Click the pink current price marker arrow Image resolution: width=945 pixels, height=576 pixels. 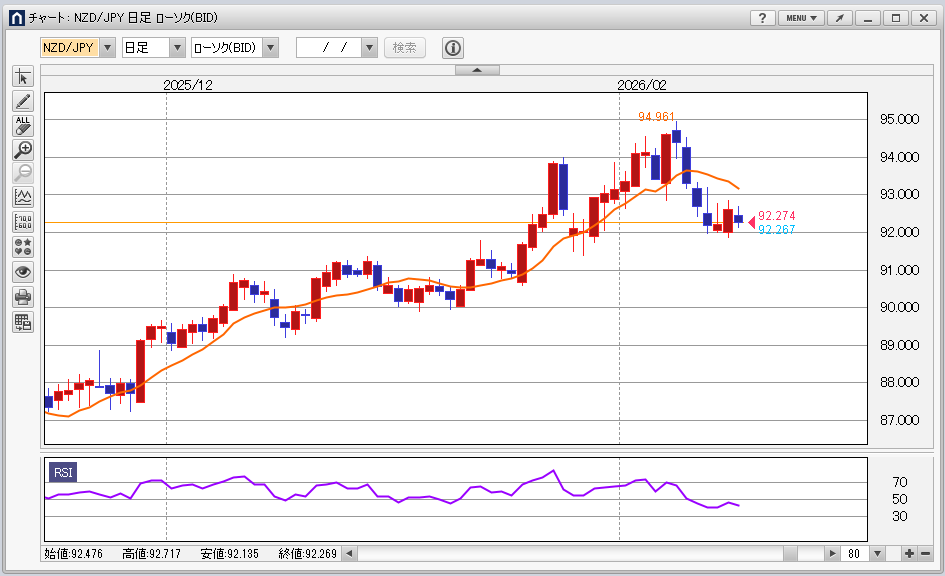point(752,223)
